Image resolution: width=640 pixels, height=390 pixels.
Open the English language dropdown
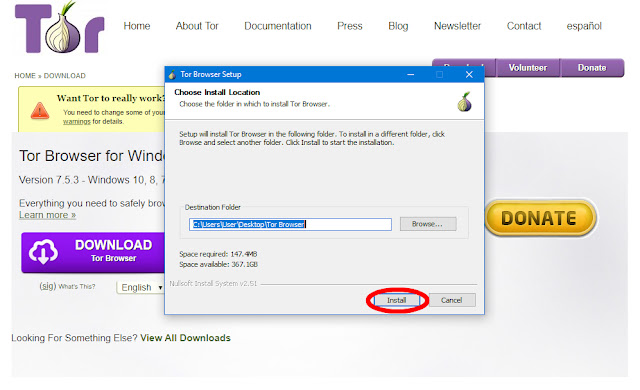pyautogui.click(x=140, y=287)
